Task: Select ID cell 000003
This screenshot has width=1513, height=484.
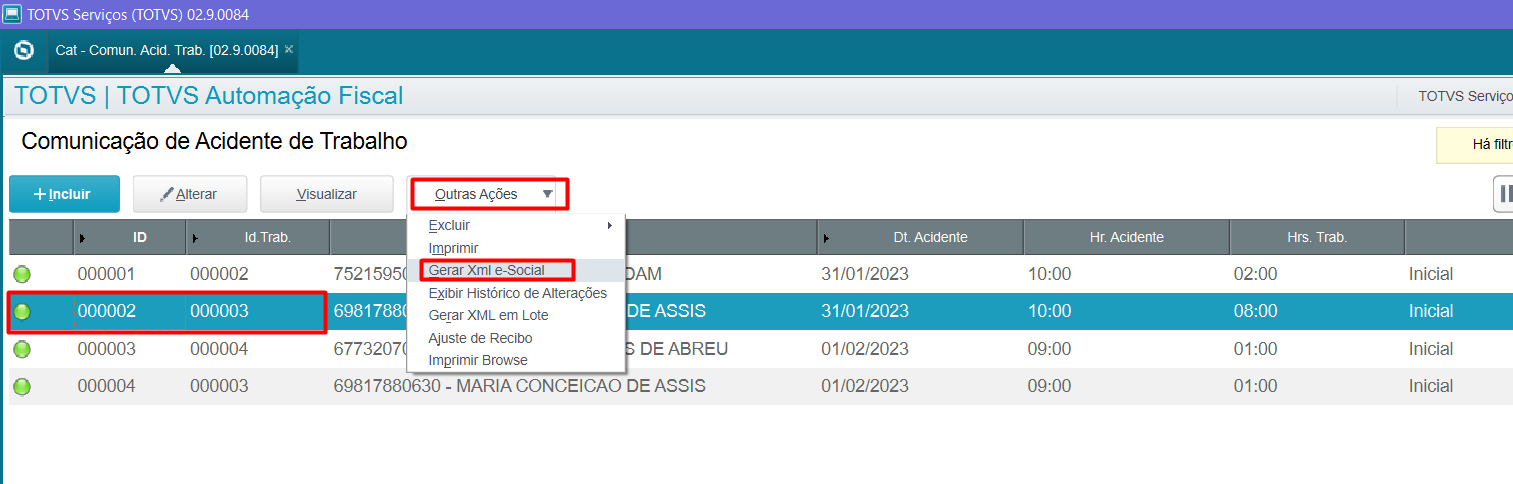Action: (x=106, y=349)
